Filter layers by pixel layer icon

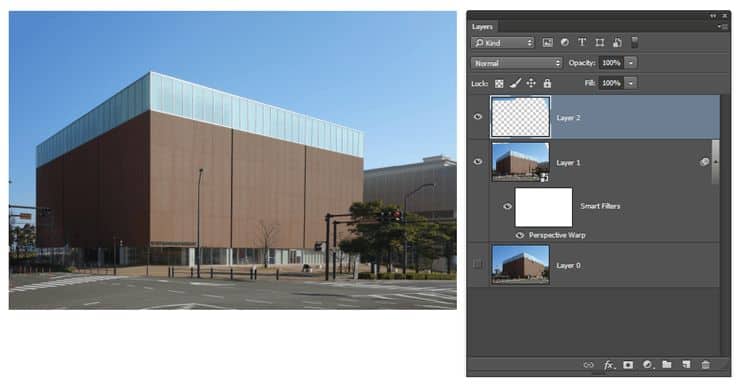[x=547, y=43]
